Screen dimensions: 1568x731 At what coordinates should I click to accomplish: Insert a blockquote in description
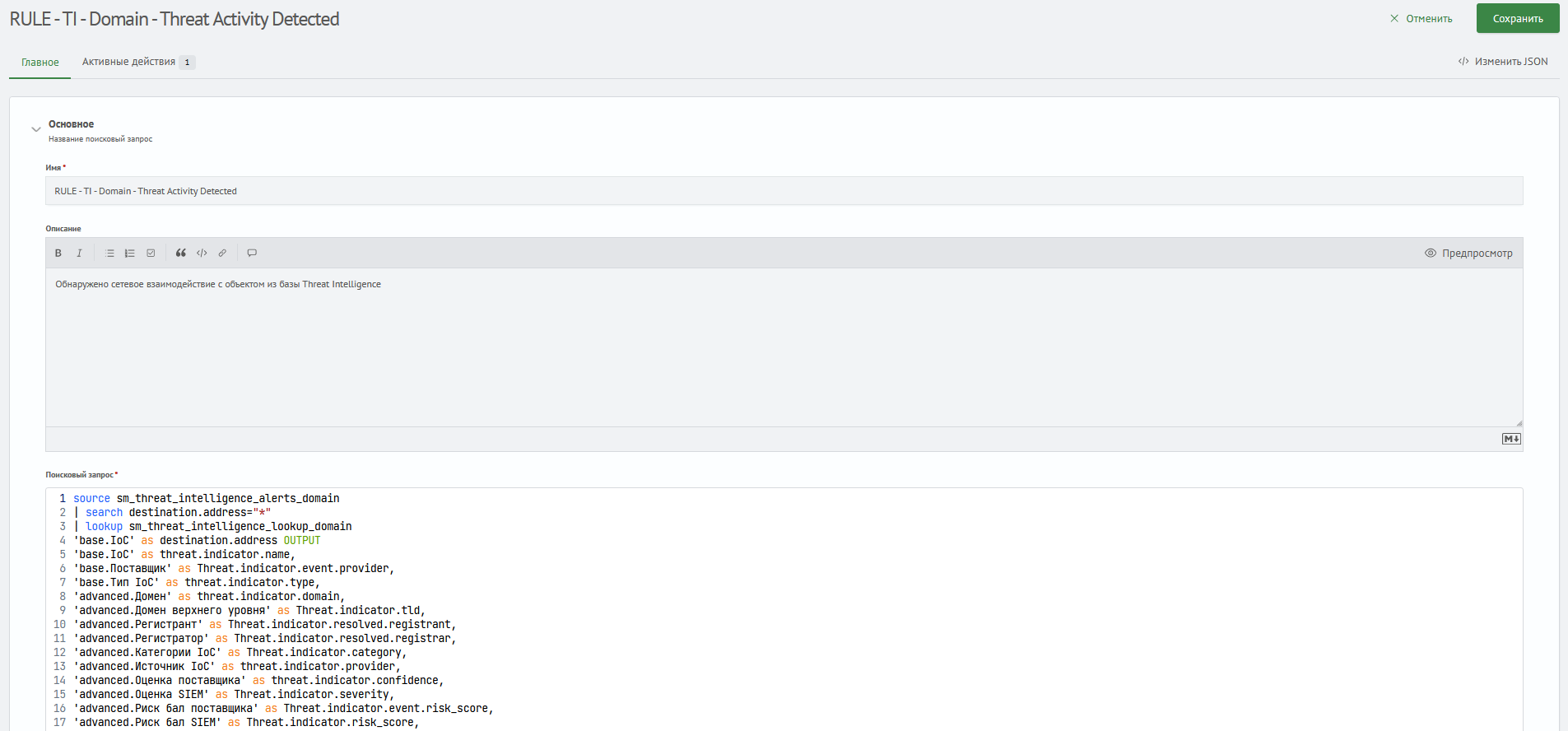click(181, 253)
